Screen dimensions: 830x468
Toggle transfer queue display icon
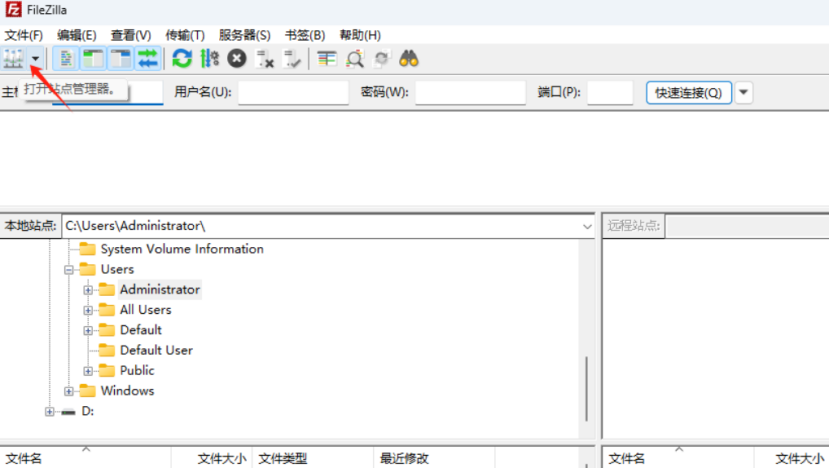coord(148,59)
